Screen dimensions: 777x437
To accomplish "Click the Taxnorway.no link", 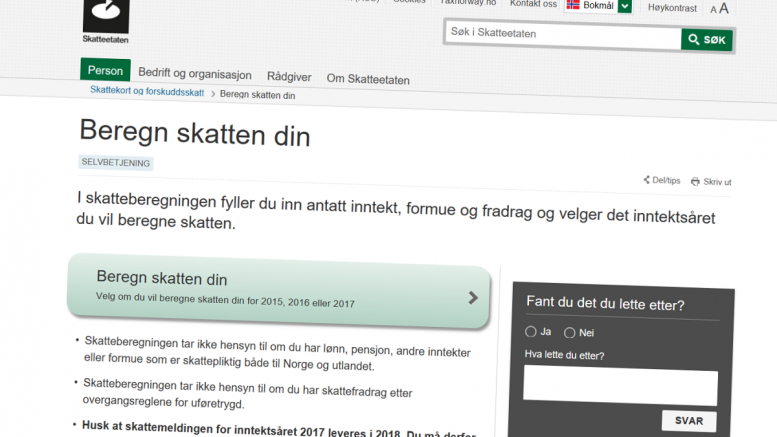I will click(468, 2).
